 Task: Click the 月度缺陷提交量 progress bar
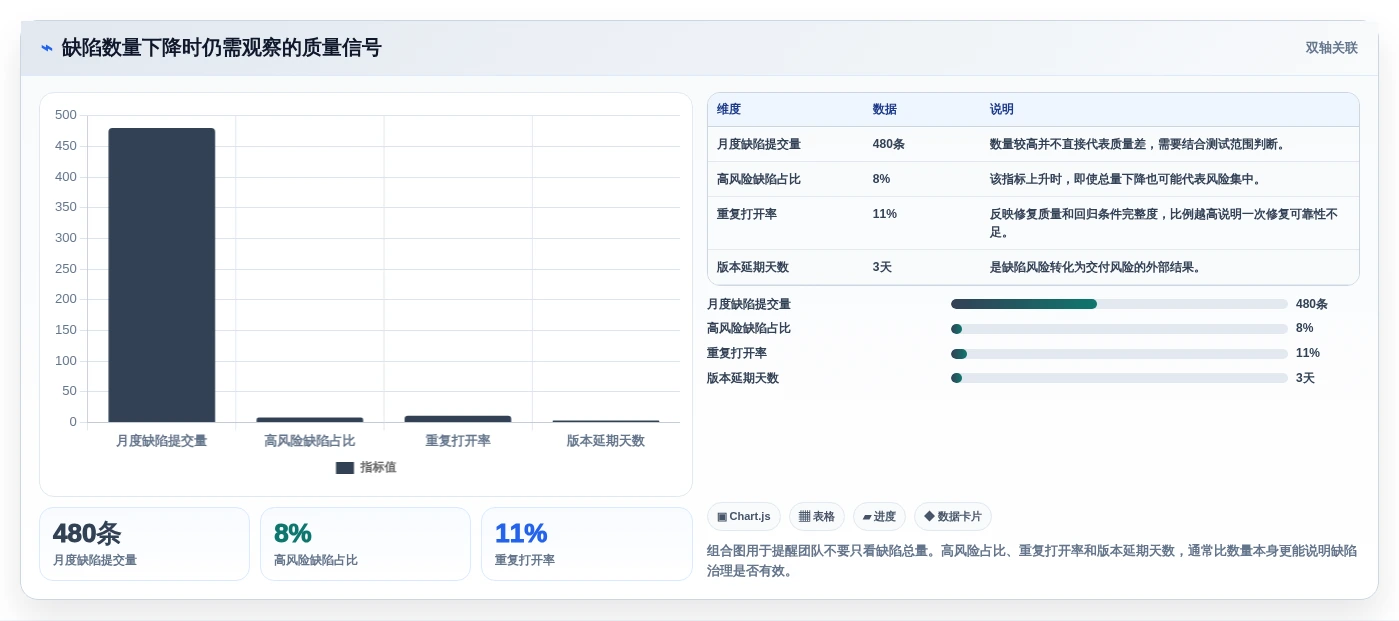point(1119,304)
